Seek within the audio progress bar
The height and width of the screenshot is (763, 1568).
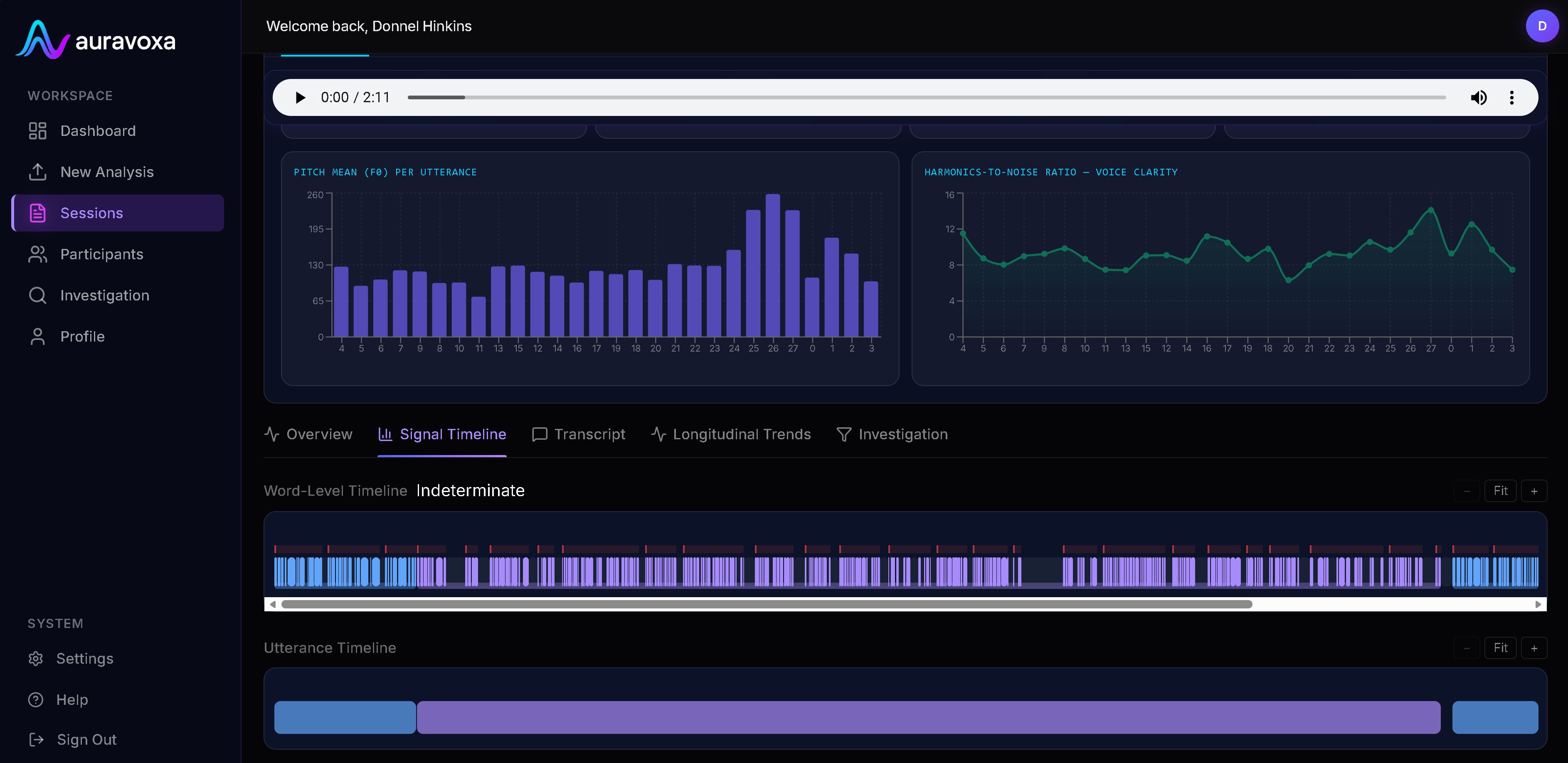[927, 97]
